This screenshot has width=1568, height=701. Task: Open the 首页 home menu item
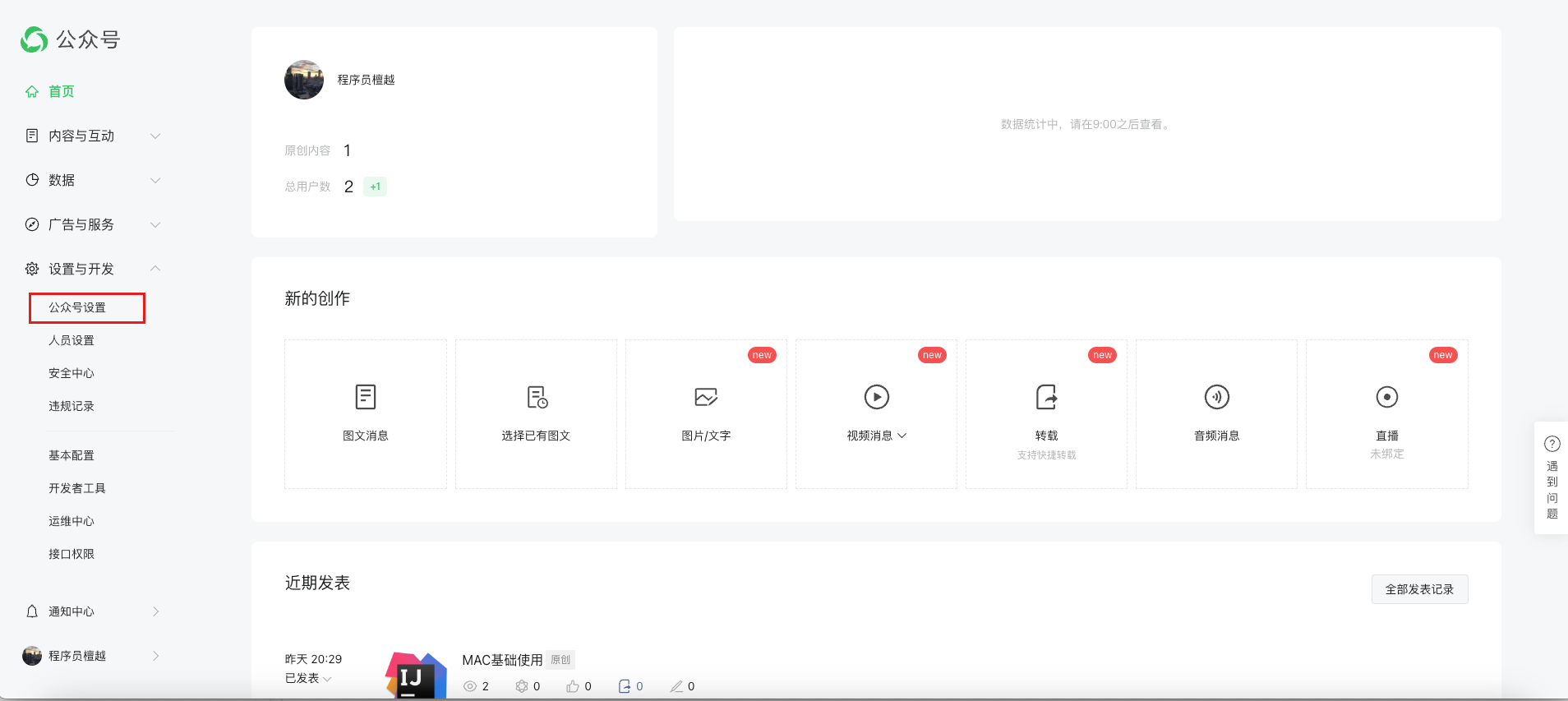tap(62, 91)
